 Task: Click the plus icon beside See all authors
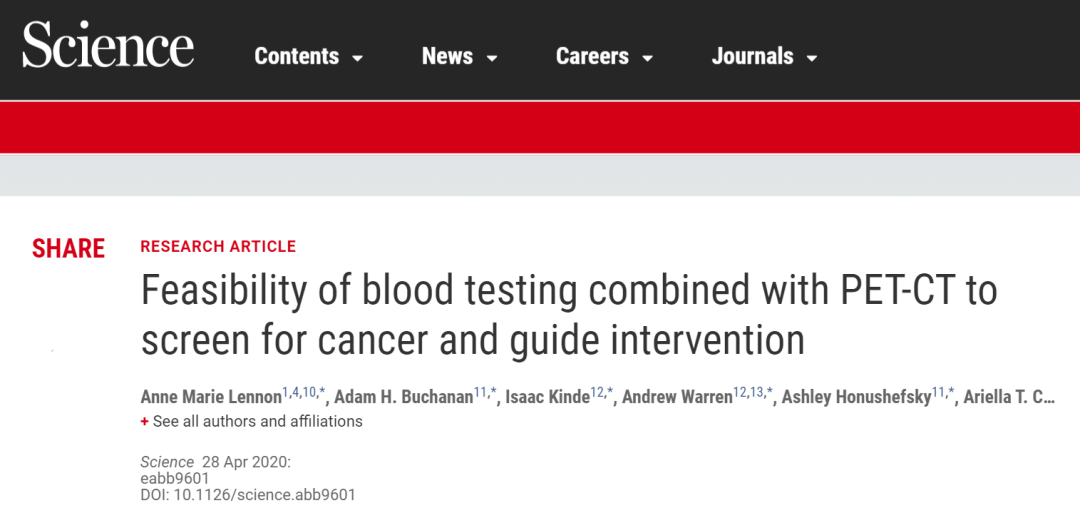point(144,422)
